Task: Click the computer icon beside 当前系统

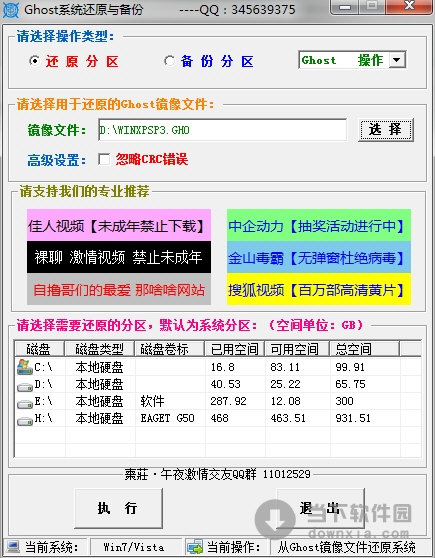Action: coord(13,547)
